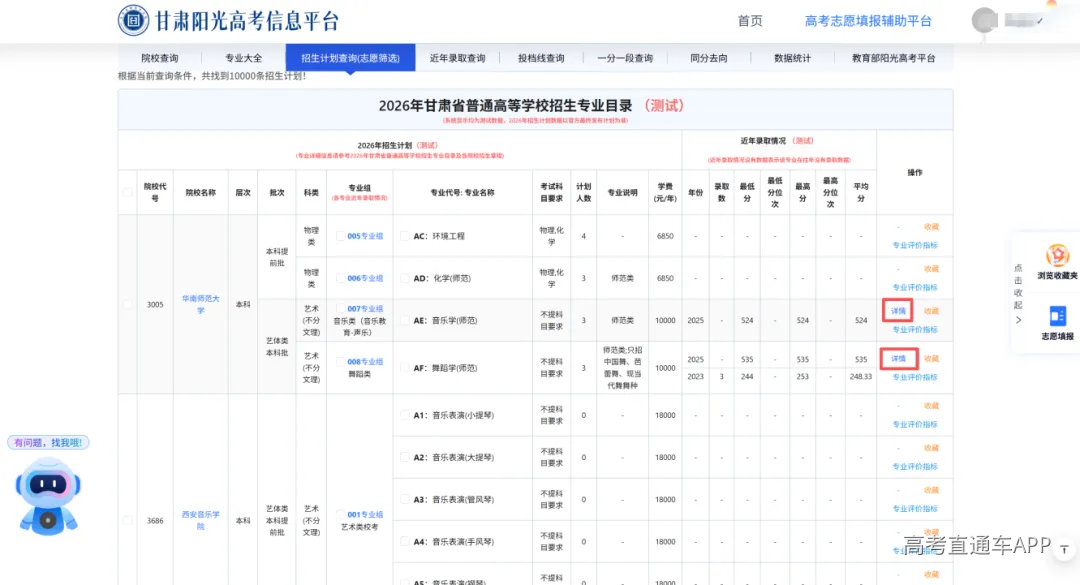Image resolution: width=1080 pixels, height=585 pixels.
Task: Check the 005专业组 checkbox
Action: point(340,236)
